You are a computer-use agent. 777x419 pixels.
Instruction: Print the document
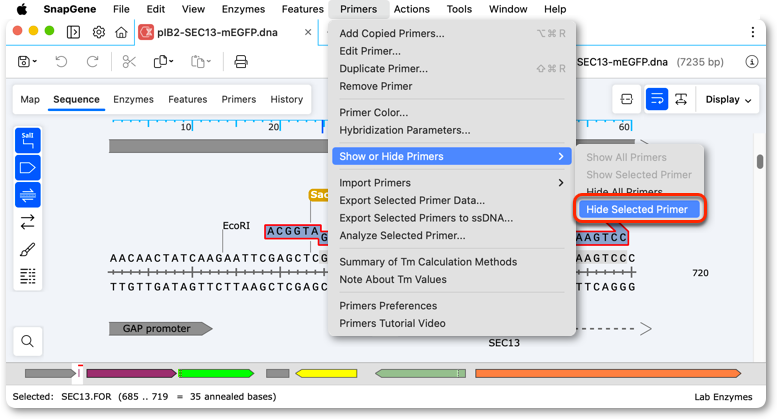click(x=241, y=61)
